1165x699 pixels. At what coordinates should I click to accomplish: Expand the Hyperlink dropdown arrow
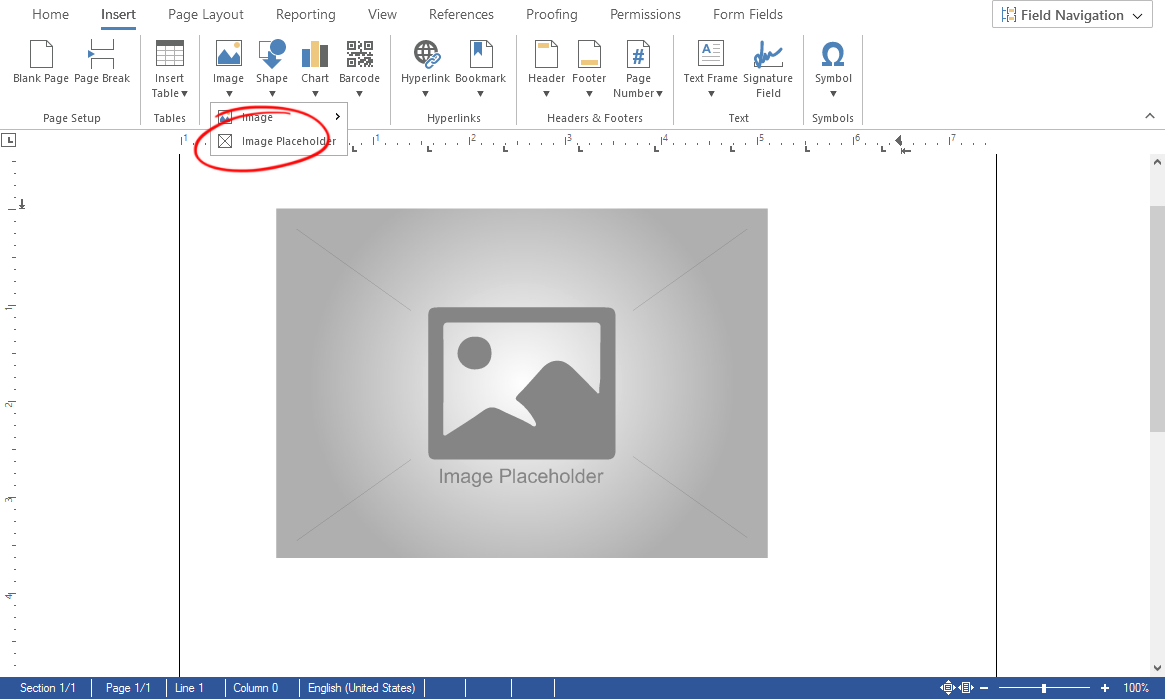click(426, 94)
